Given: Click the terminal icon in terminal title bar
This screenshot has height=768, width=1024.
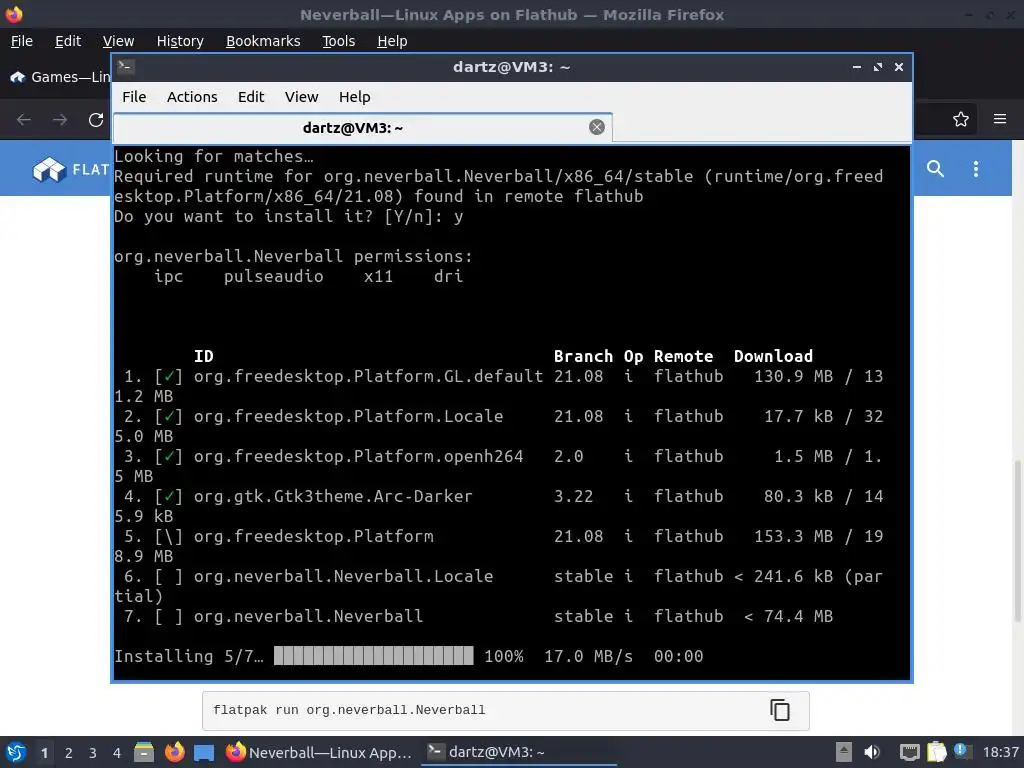Looking at the screenshot, I should click(126, 67).
